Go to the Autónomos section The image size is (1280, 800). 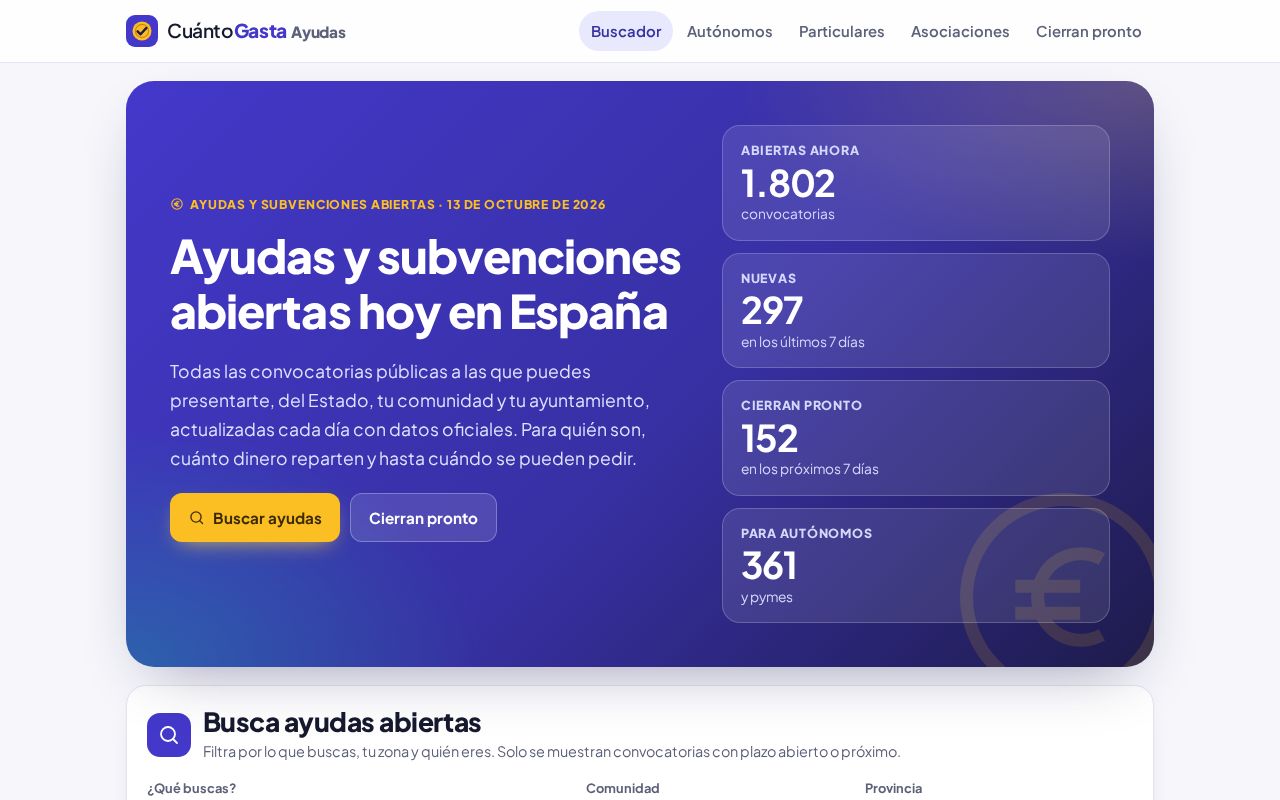click(730, 31)
